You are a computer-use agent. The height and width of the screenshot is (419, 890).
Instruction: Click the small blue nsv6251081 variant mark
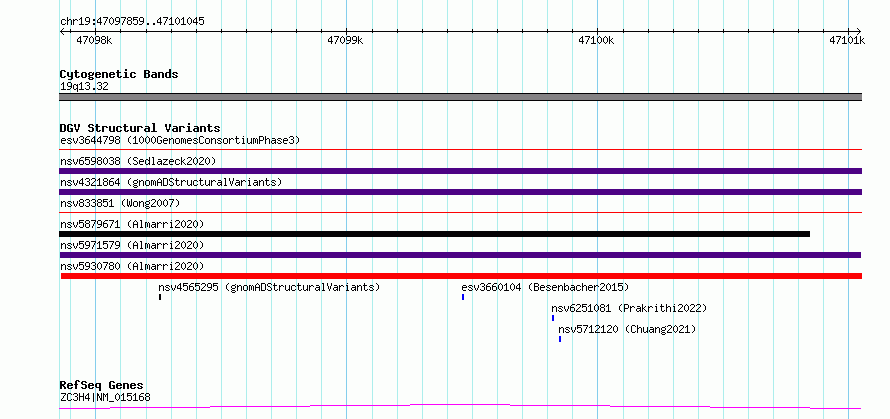(553, 318)
